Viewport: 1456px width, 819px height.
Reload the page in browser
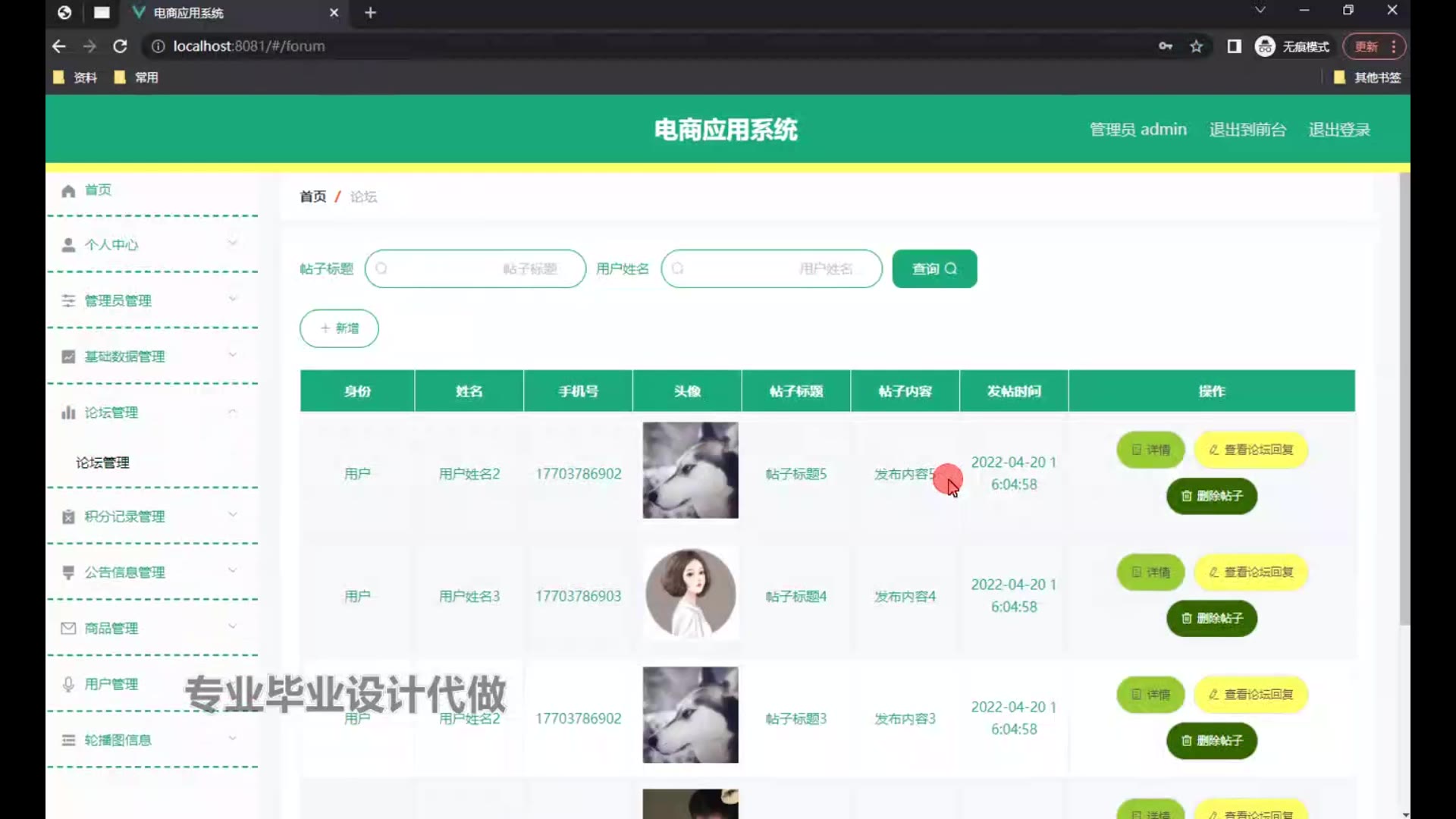point(120,46)
